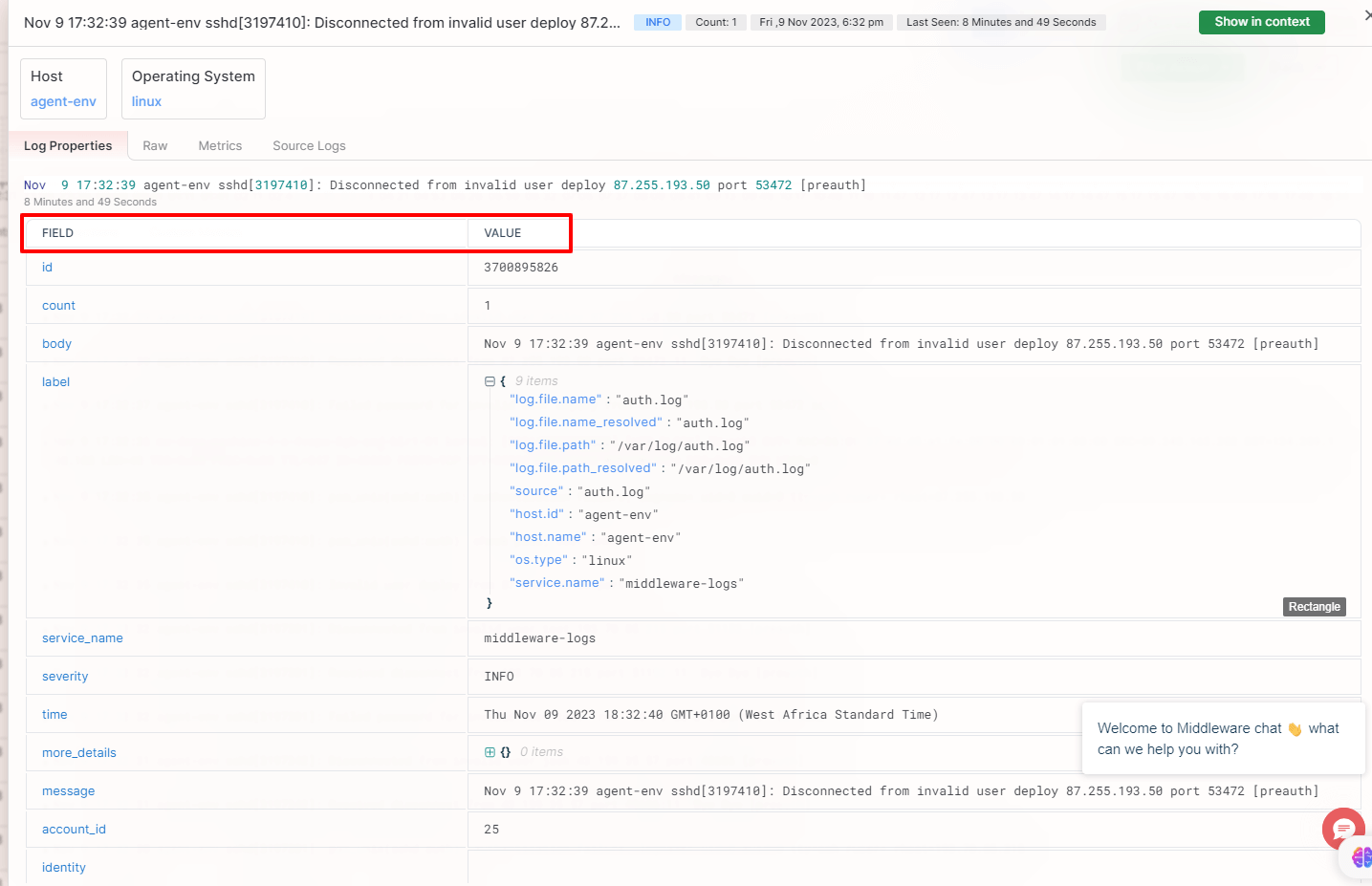This screenshot has width=1372, height=886.
Task: Dismiss the log panel with the close X
Action: (x=1365, y=13)
